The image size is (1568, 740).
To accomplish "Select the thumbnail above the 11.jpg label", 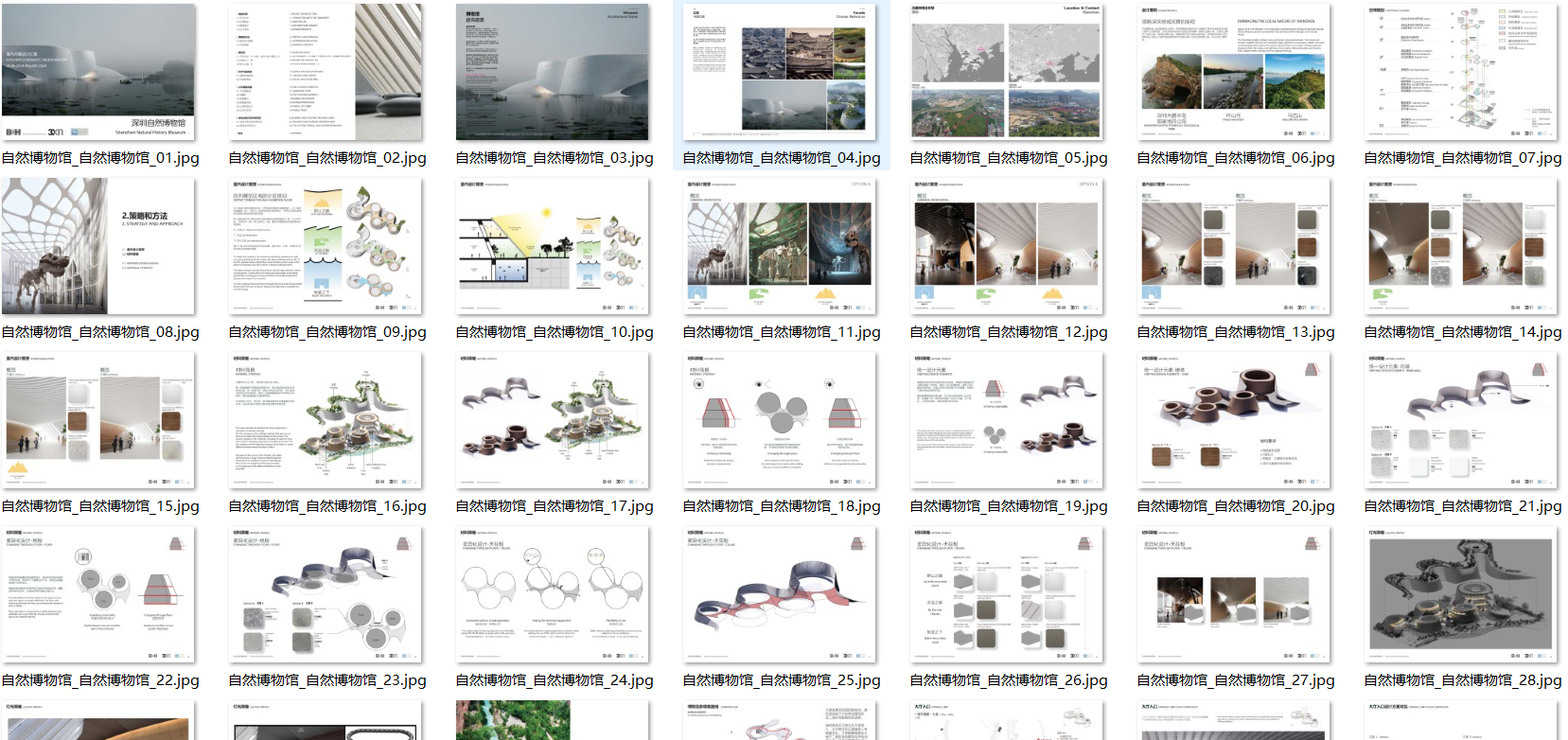I will [780, 246].
